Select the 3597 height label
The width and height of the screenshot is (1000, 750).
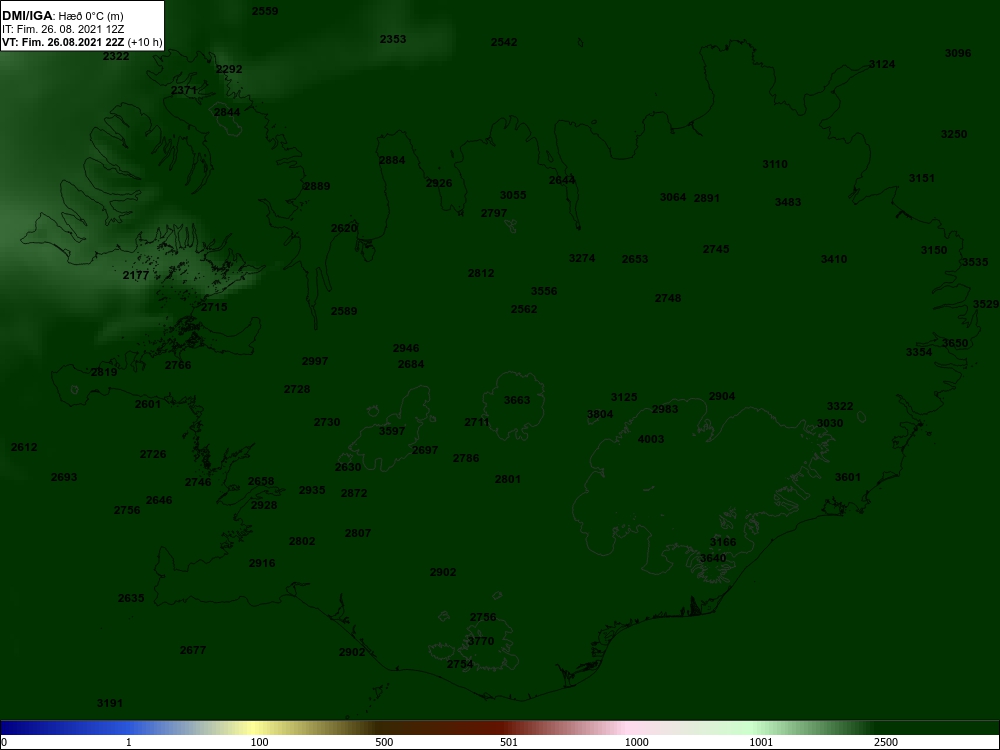coord(392,431)
